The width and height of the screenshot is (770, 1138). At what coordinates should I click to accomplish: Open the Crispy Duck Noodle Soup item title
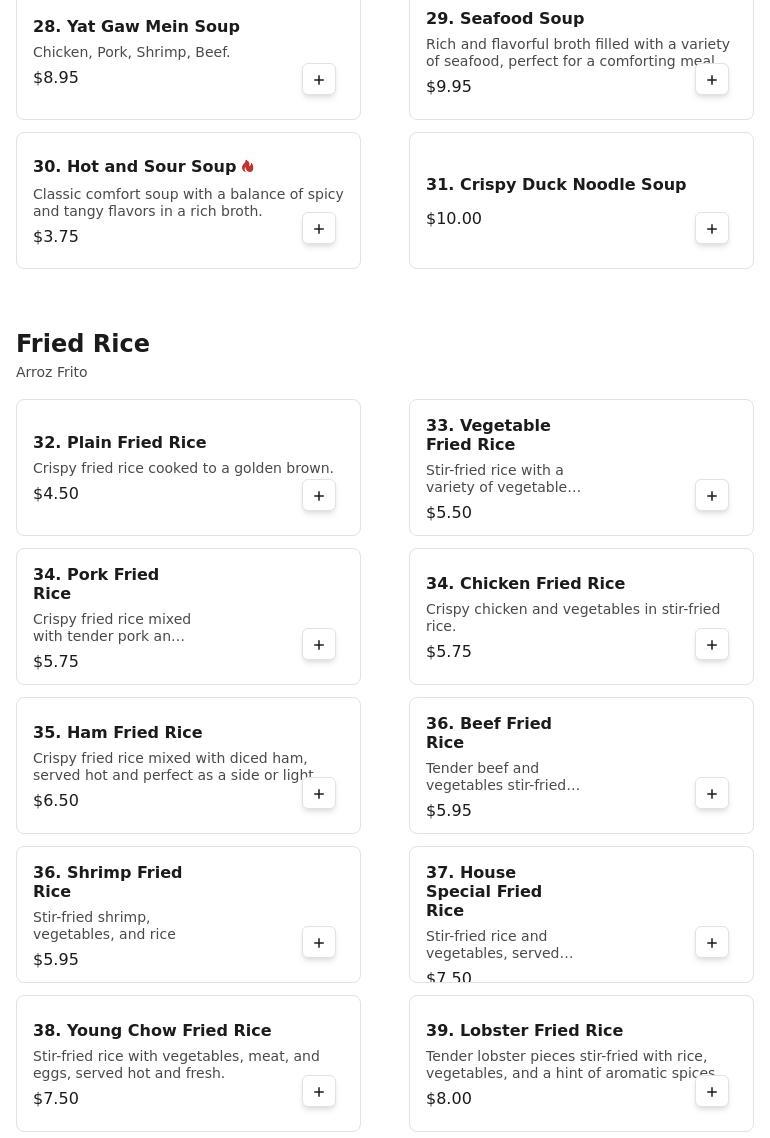[x=555, y=185]
